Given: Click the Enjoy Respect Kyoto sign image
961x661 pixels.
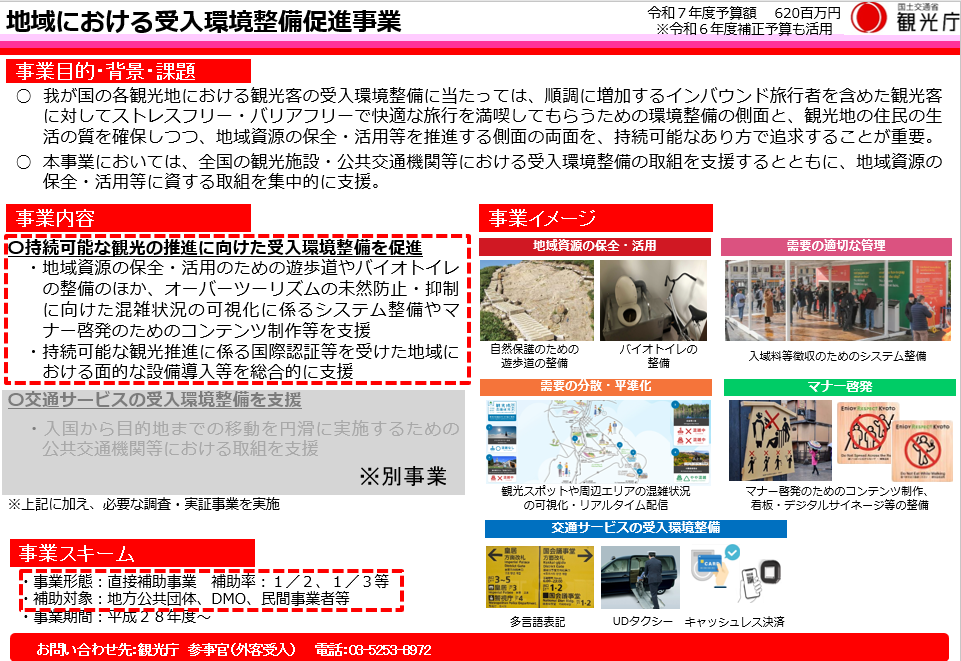Looking at the screenshot, I should tap(894, 440).
